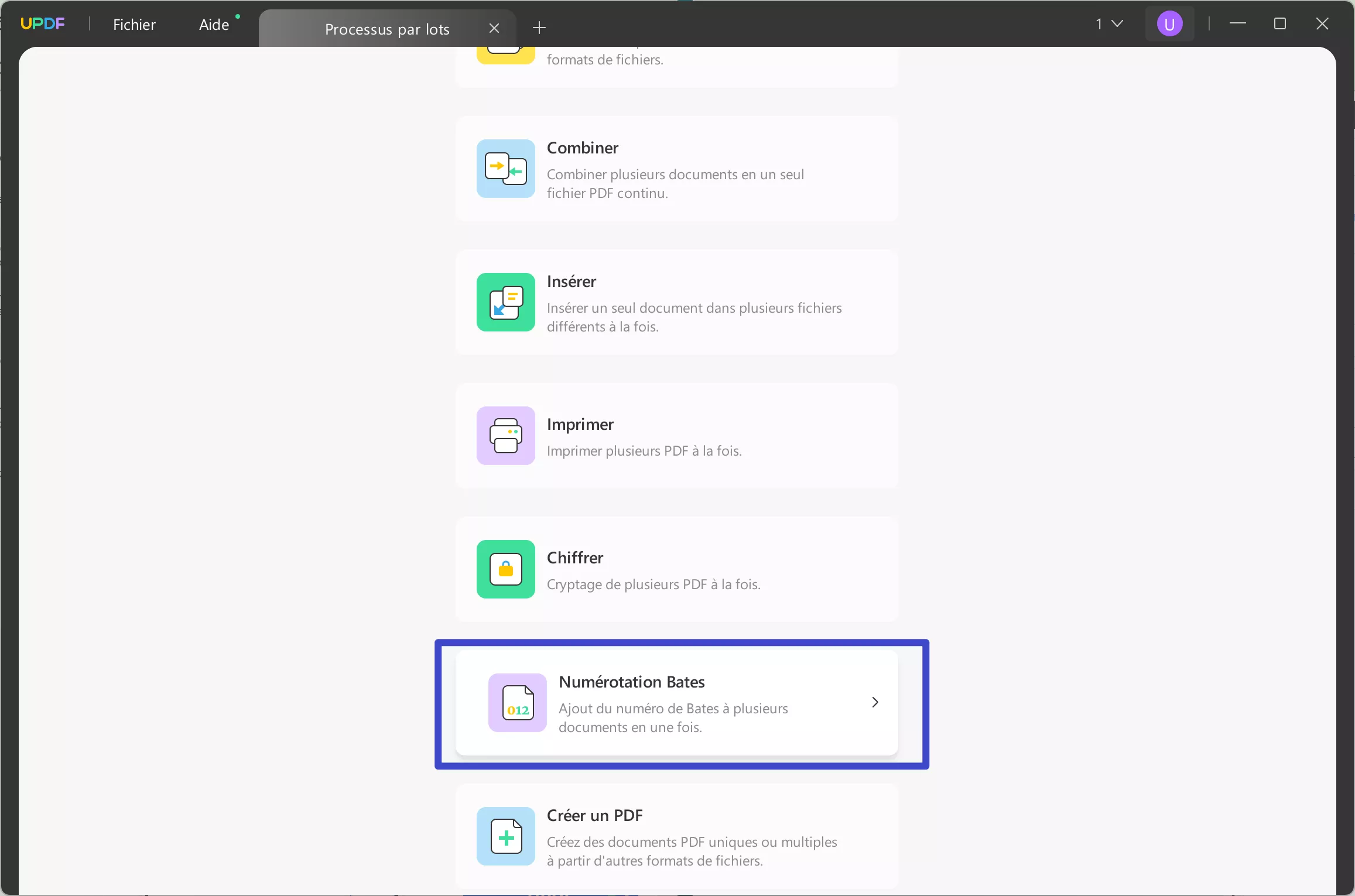Click the Combiner merge documents icon
This screenshot has height=896, width=1355.
pos(505,169)
